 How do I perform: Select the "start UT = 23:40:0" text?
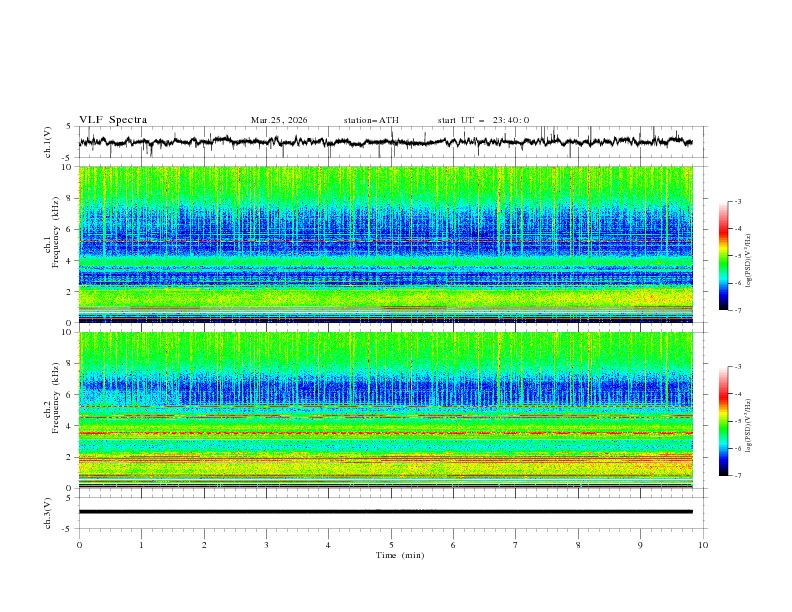483,120
